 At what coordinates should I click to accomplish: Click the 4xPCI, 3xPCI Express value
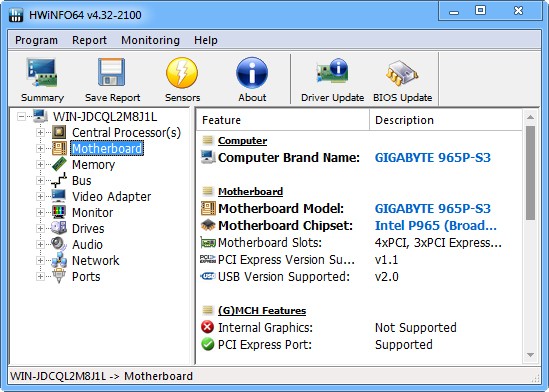pyautogui.click(x=438, y=243)
